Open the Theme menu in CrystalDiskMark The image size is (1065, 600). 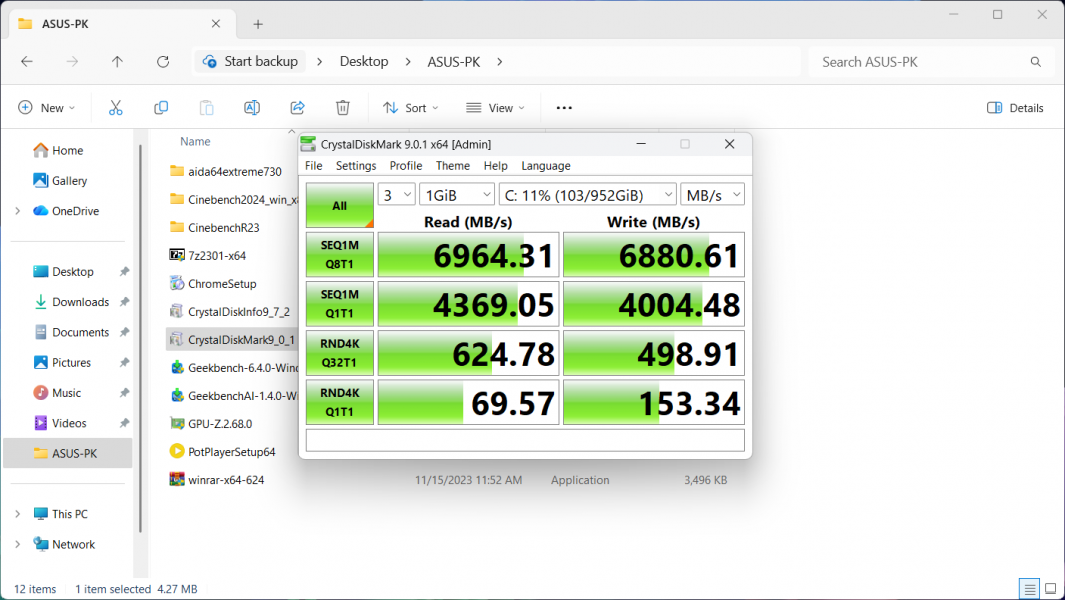(452, 166)
